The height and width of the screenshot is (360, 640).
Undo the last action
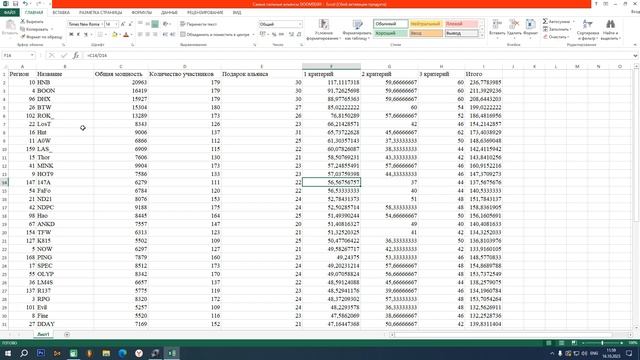(25, 4)
